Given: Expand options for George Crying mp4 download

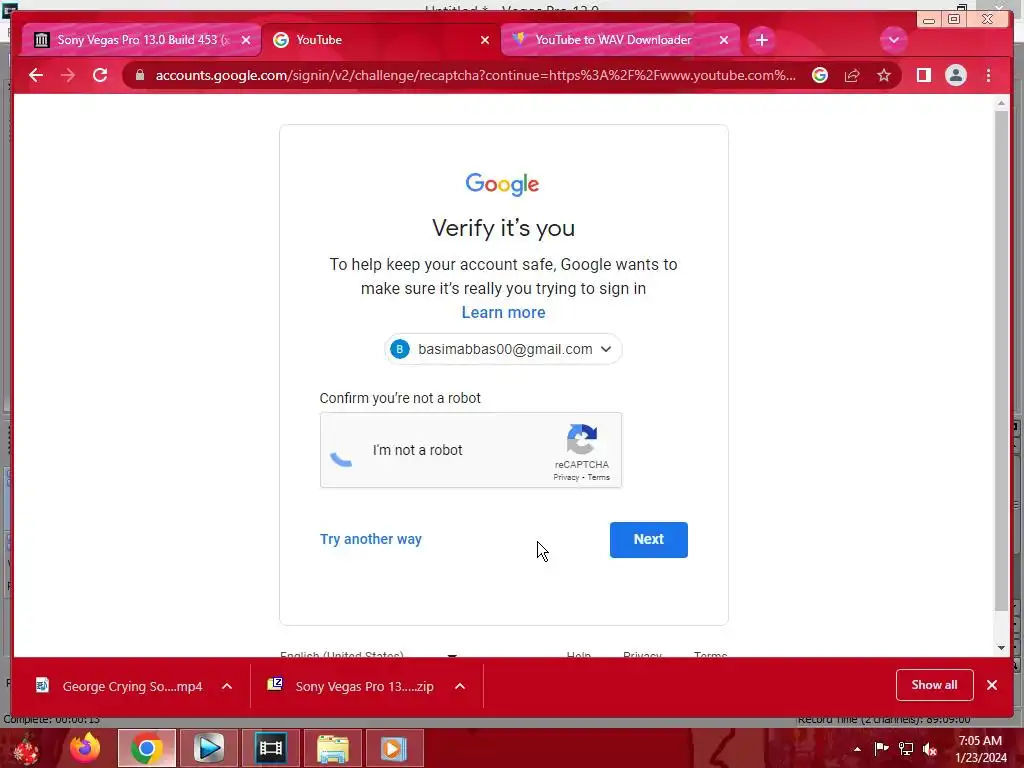Looking at the screenshot, I should [x=227, y=686].
